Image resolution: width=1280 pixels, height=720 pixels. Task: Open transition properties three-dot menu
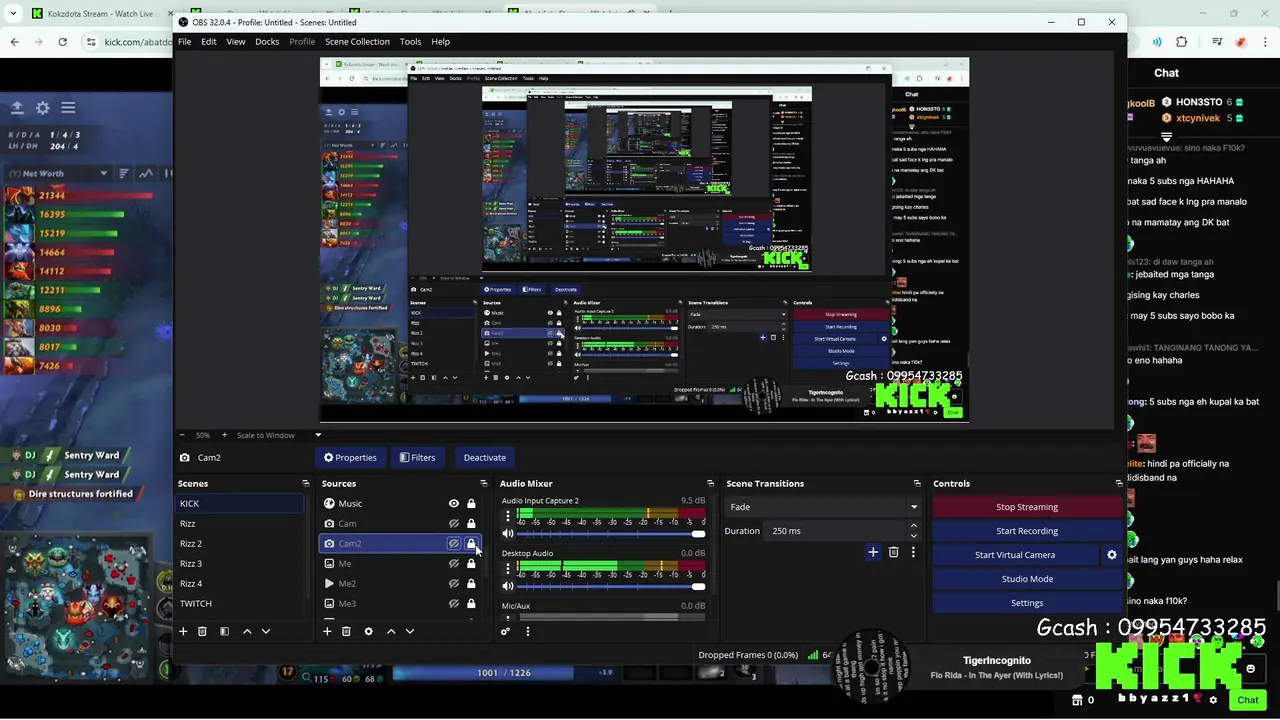coord(912,552)
